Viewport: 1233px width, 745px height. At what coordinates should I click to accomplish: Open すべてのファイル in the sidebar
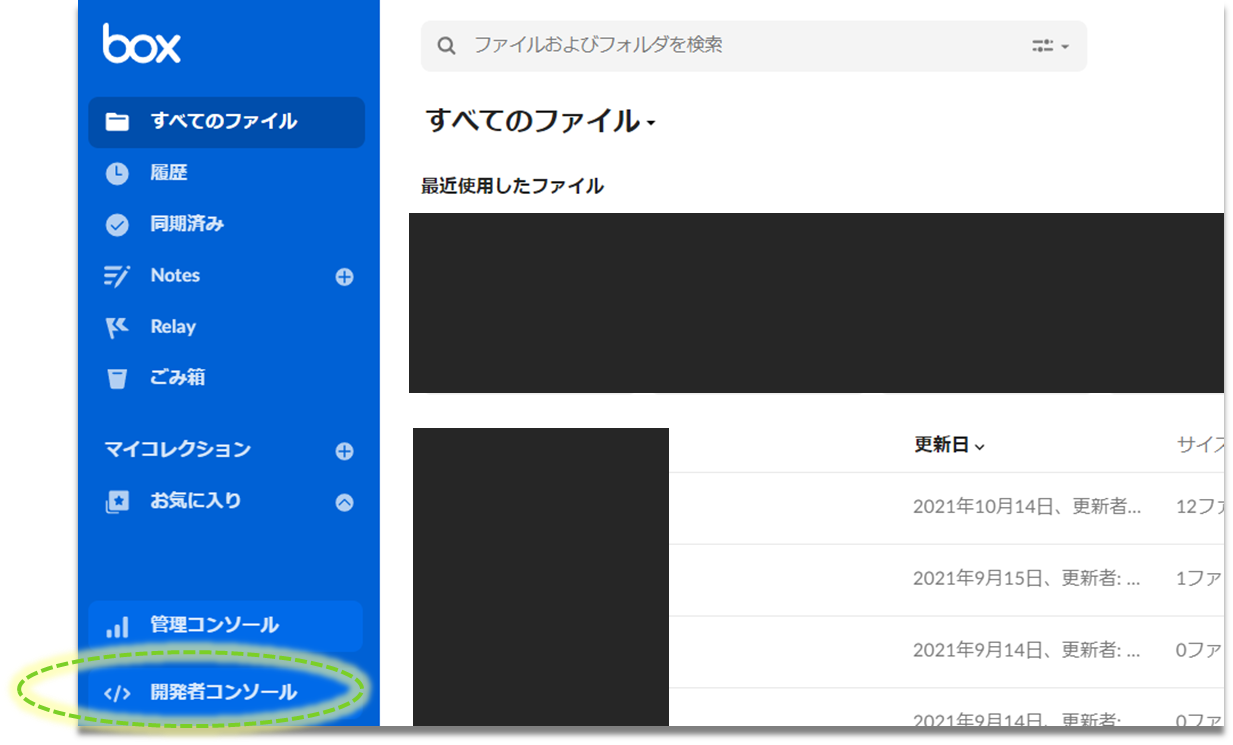(x=224, y=122)
